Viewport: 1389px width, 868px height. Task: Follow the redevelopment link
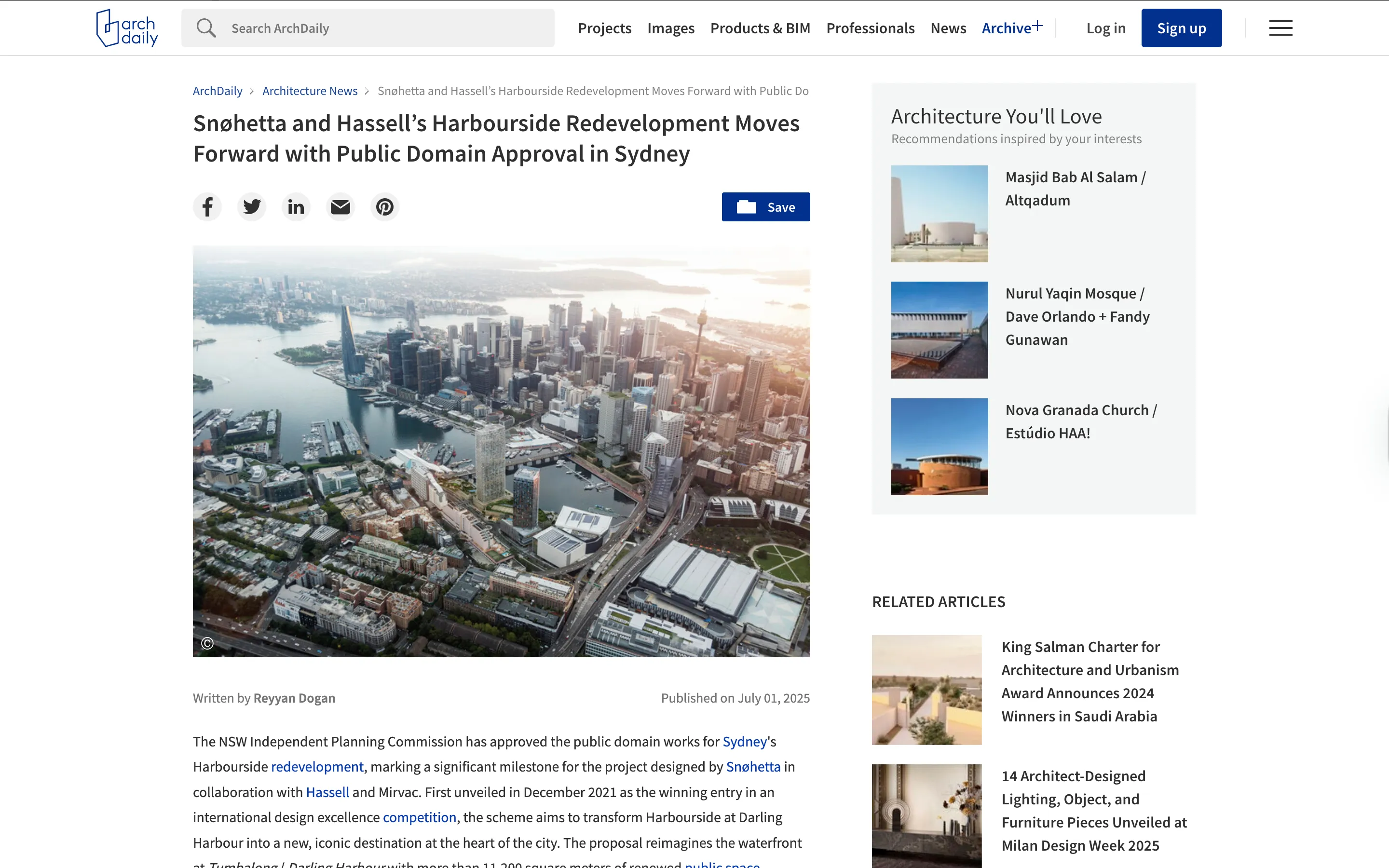[x=317, y=767]
